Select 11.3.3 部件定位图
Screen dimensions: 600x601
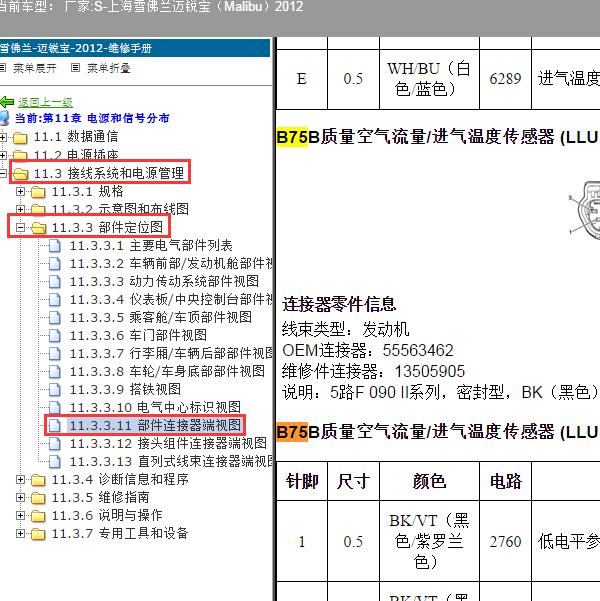pos(107,227)
